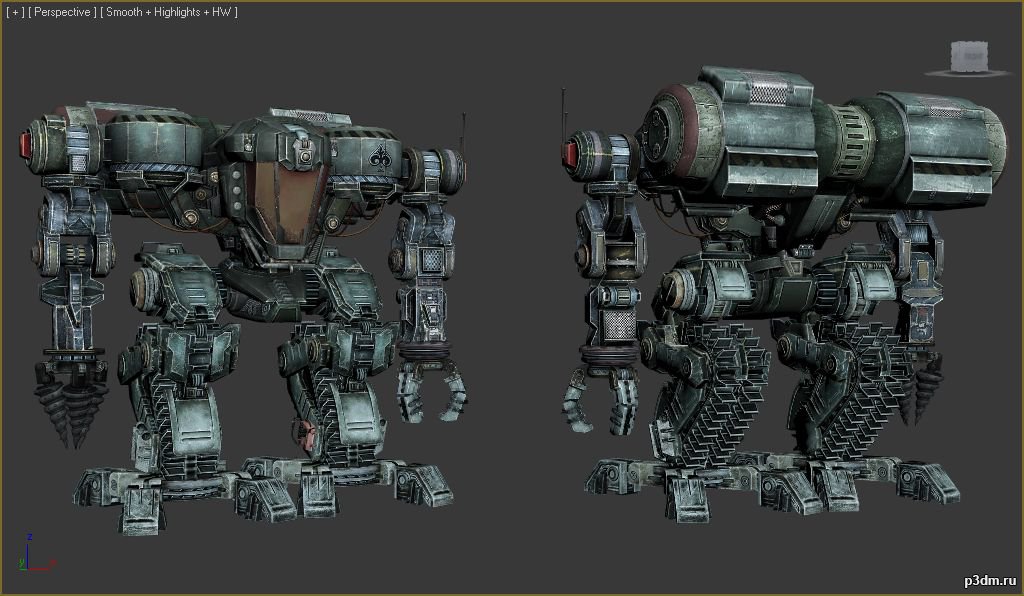Open the Smooth + Highlights + HW shading menu

(x=171, y=12)
